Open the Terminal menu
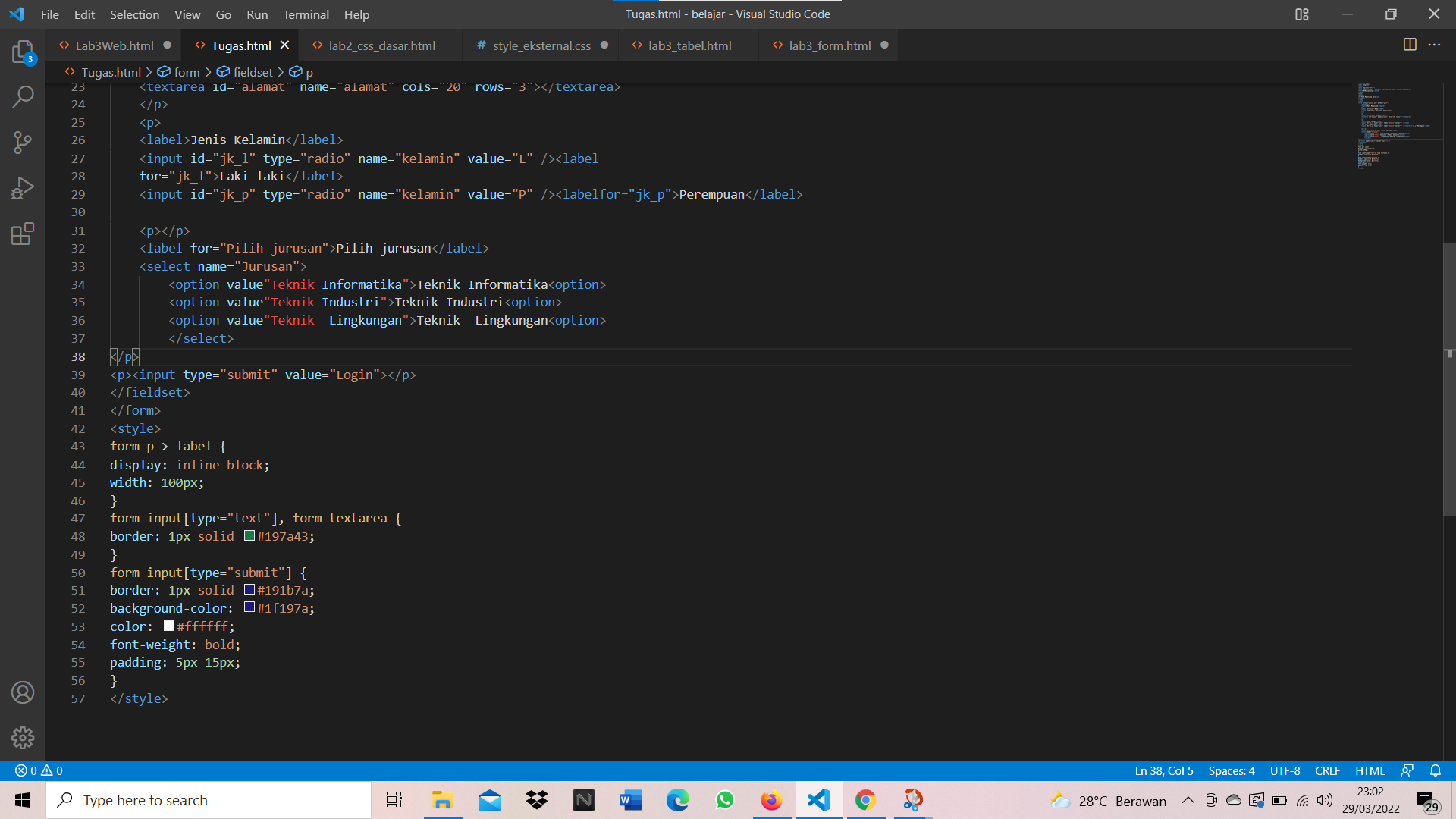The height and width of the screenshot is (819, 1456). point(306,14)
